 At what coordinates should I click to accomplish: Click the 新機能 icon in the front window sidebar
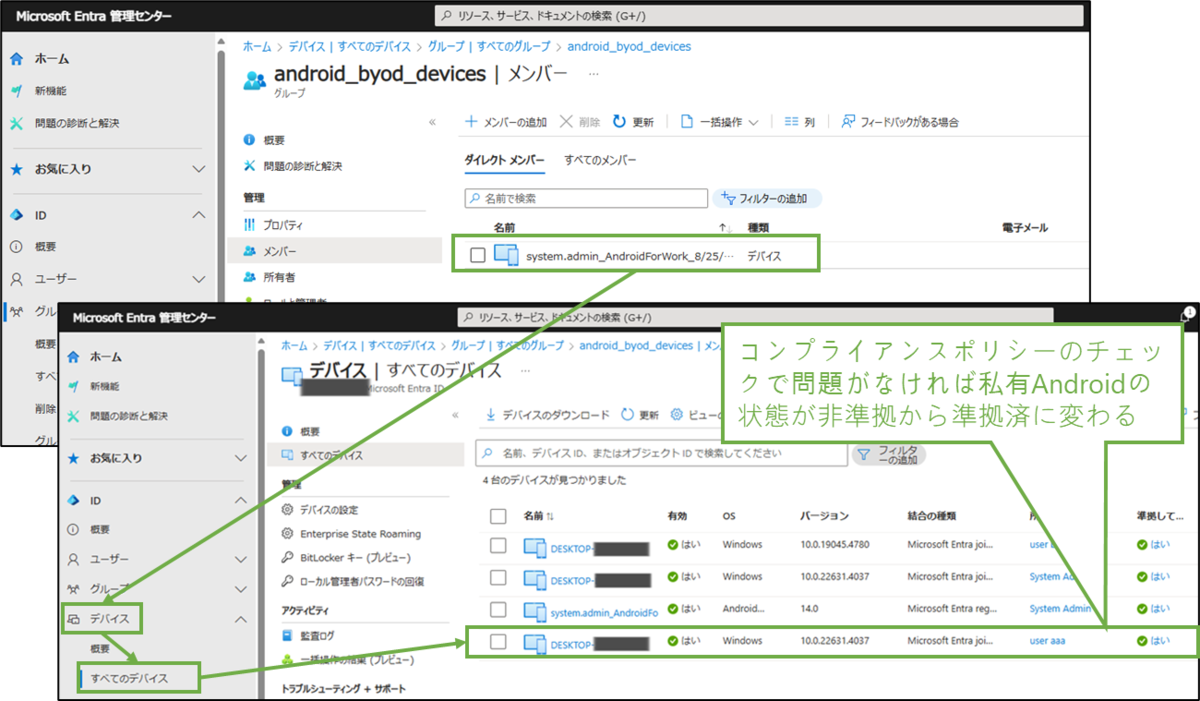(73, 386)
